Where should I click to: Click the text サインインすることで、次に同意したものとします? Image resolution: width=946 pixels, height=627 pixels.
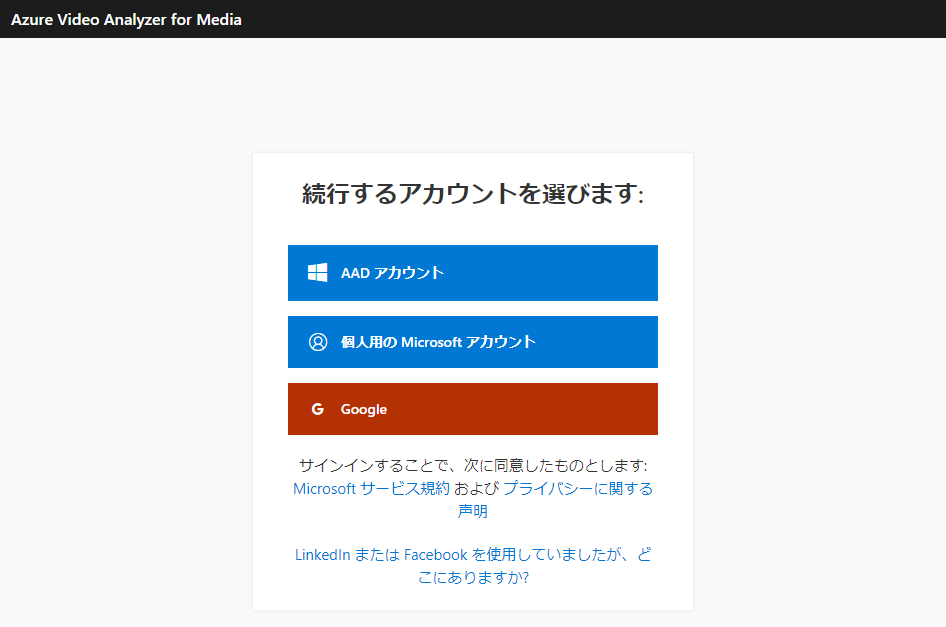point(472,466)
